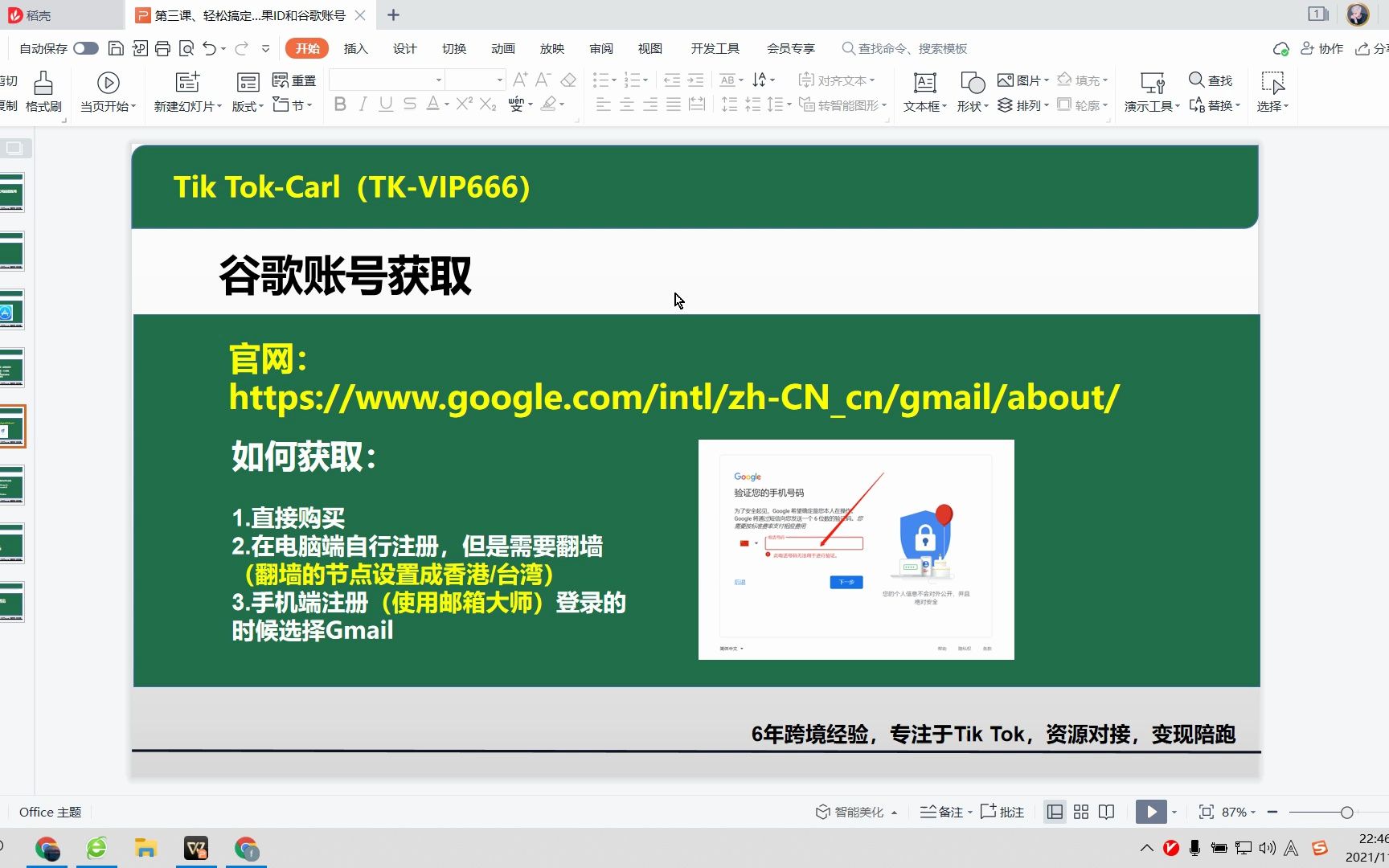Toggle strikethrough formatting
Screen dimensions: 1389x868
(x=410, y=104)
